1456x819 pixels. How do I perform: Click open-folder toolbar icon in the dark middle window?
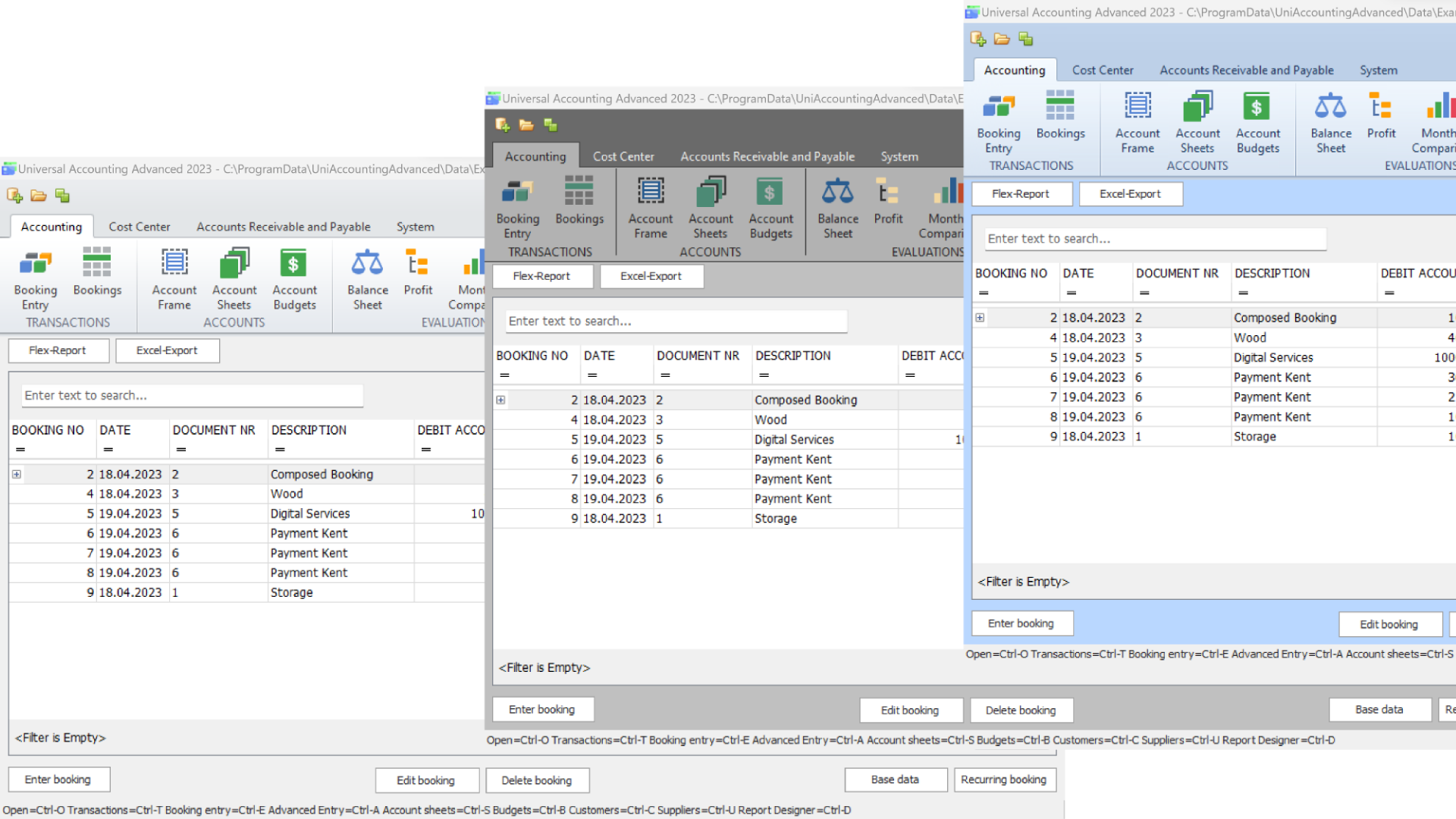point(526,125)
